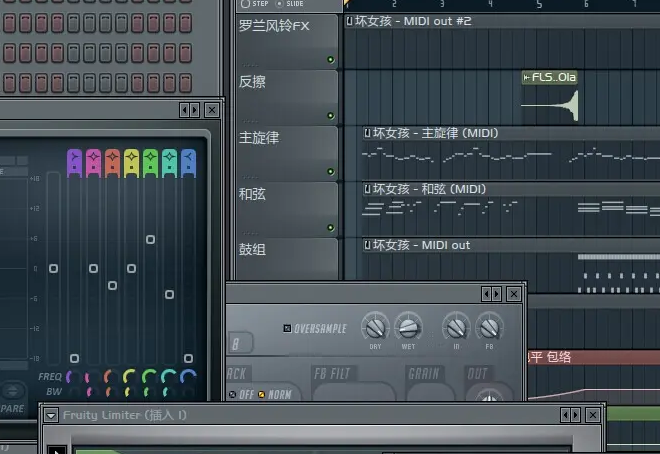The image size is (660, 454).
Task: Click the pink FREQ knob
Action: (x=92, y=377)
